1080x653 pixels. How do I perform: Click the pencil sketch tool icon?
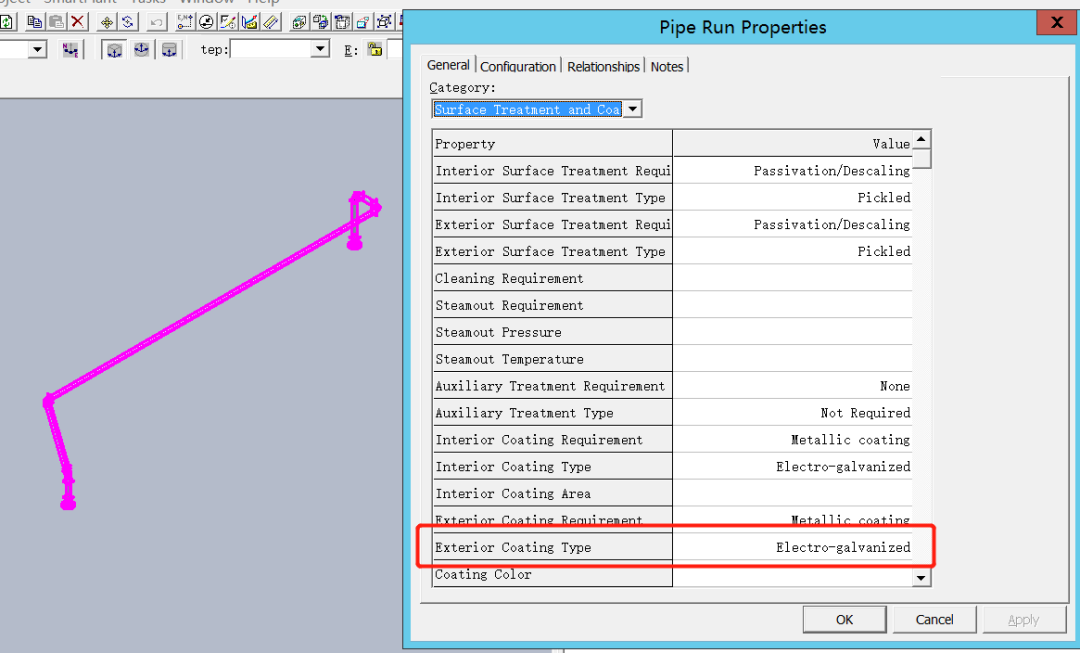tap(227, 22)
